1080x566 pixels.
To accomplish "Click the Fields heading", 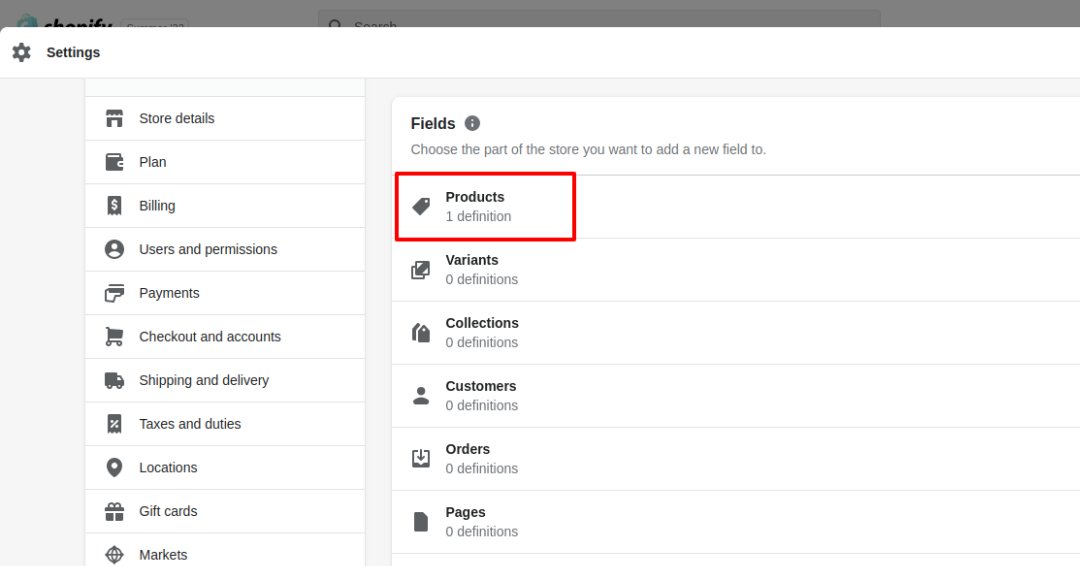I will (433, 123).
